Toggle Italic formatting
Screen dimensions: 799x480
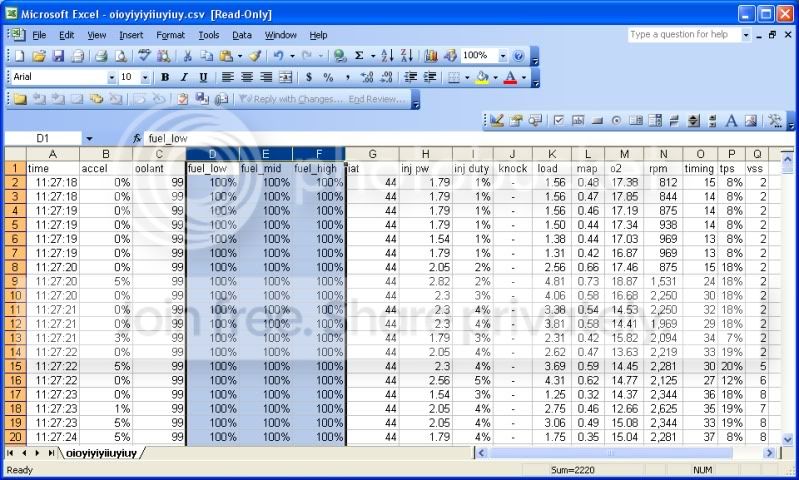[184, 77]
